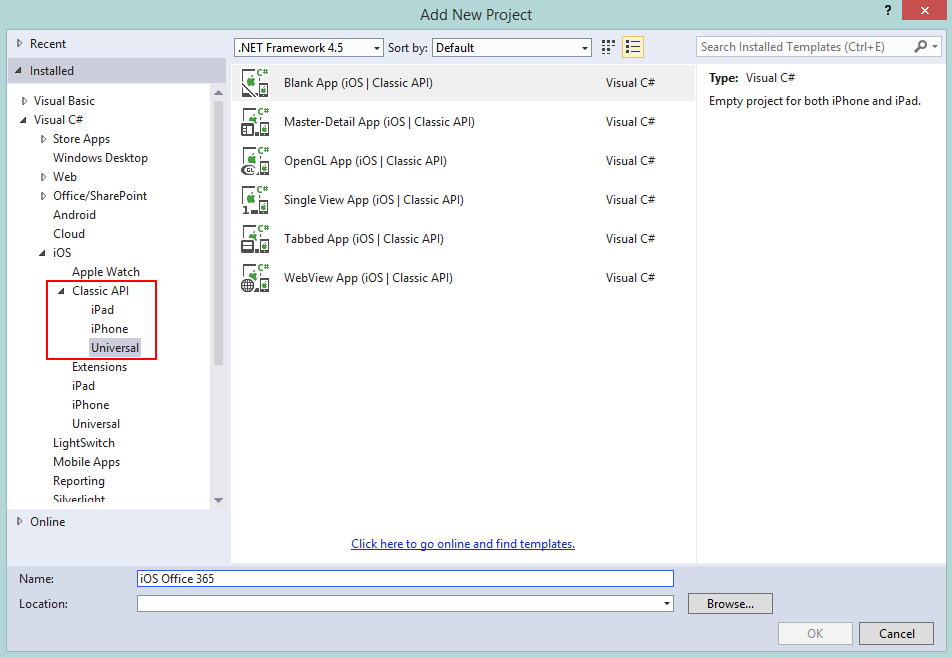Screen dimensions: 952x658
Task: Select OpenGL App (iOS | Classic API) text
Action: [366, 161]
